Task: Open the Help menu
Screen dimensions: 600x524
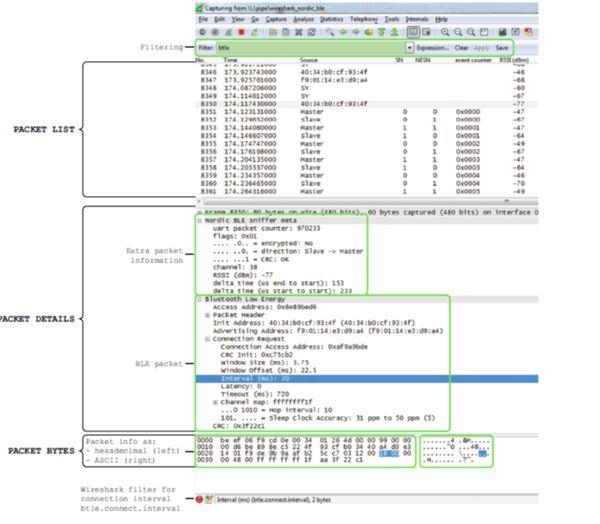Action: (441, 19)
